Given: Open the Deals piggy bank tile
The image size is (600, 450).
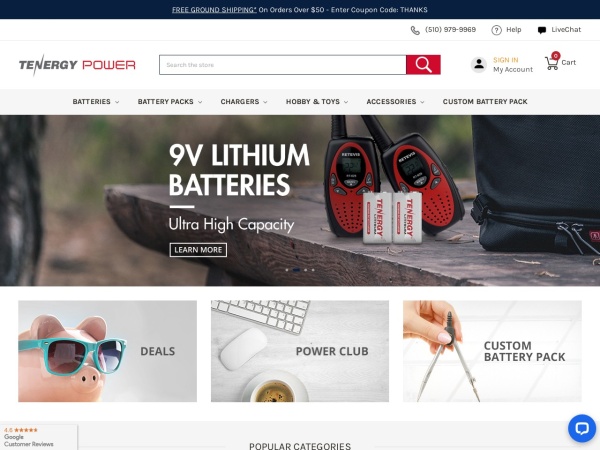Looking at the screenshot, I should tap(108, 351).
